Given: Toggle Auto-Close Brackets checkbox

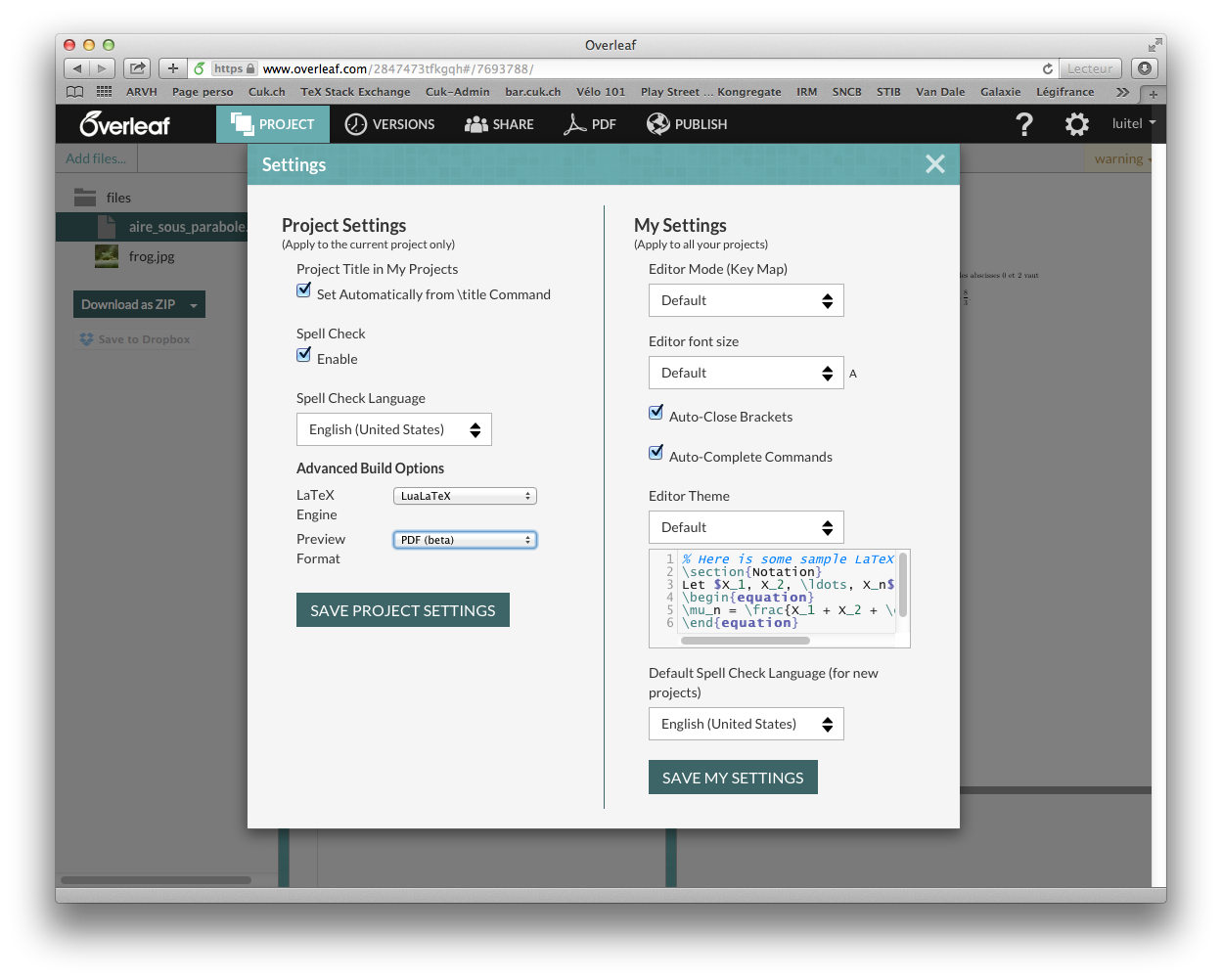Looking at the screenshot, I should (x=656, y=413).
